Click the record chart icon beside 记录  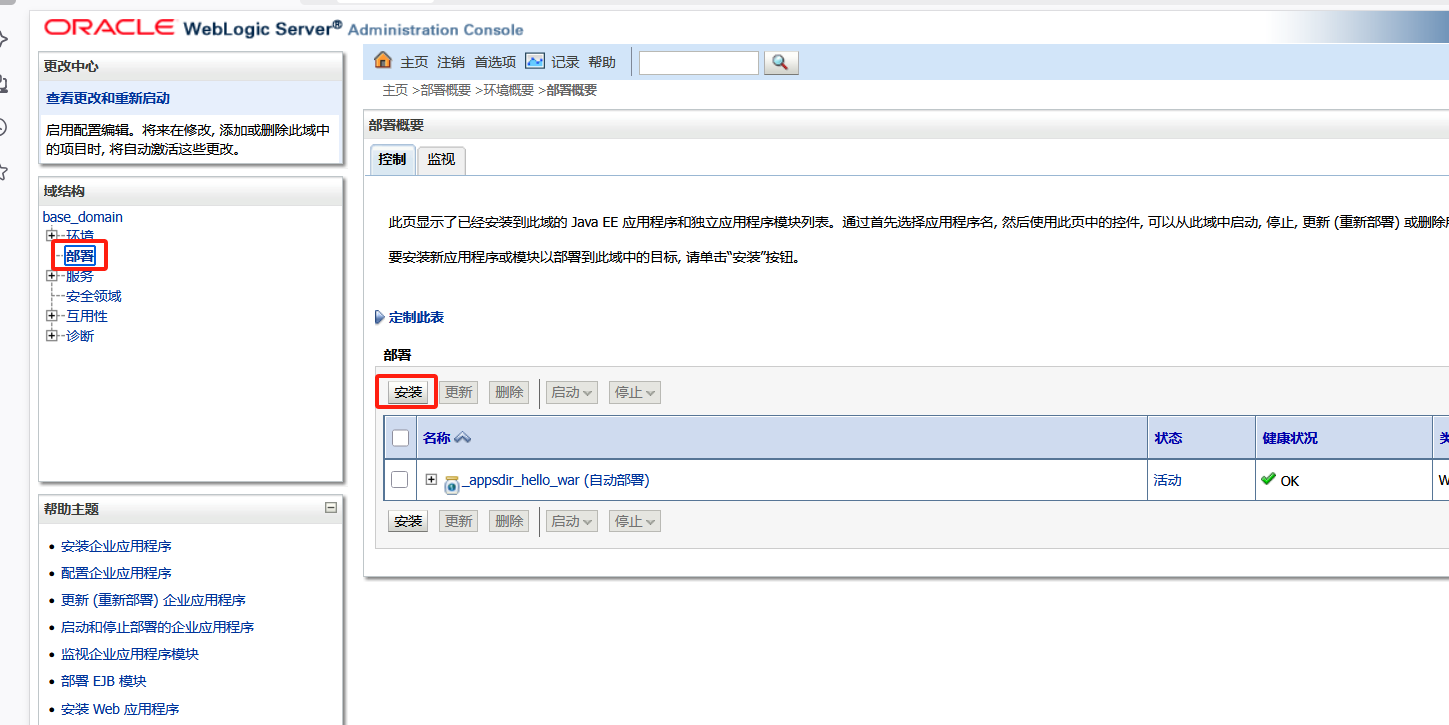(535, 61)
